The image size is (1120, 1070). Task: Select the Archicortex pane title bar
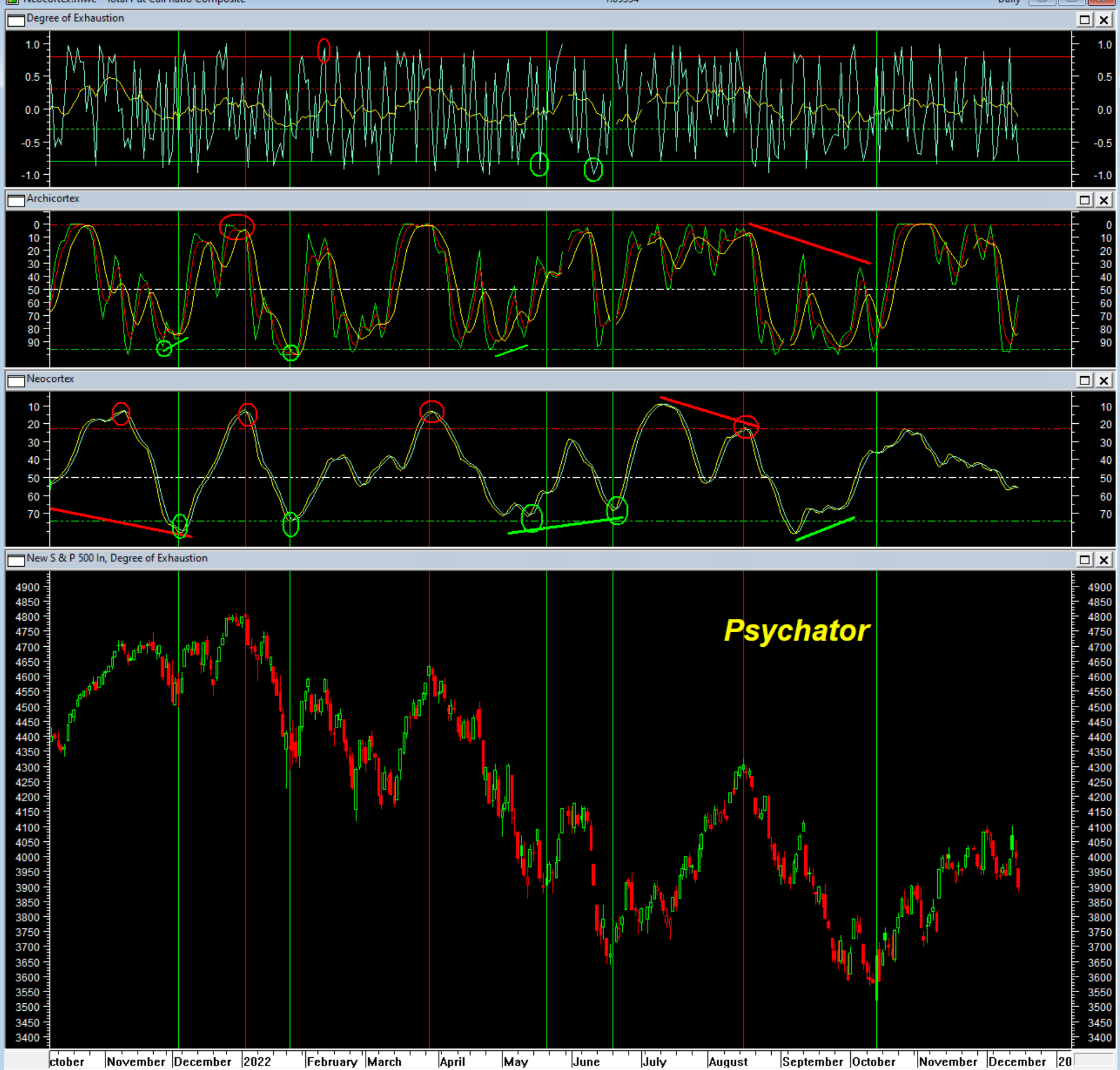(x=522, y=200)
